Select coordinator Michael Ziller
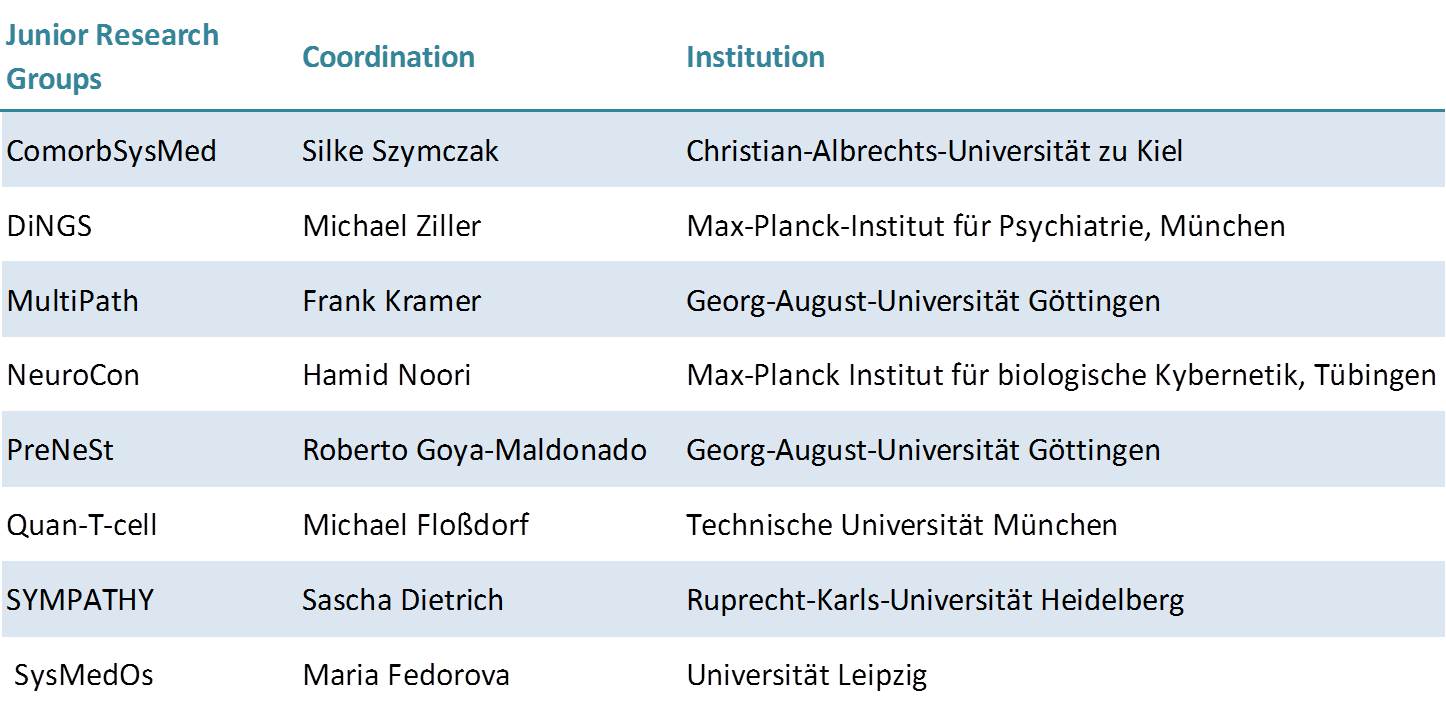The height and width of the screenshot is (713, 1446). click(391, 226)
